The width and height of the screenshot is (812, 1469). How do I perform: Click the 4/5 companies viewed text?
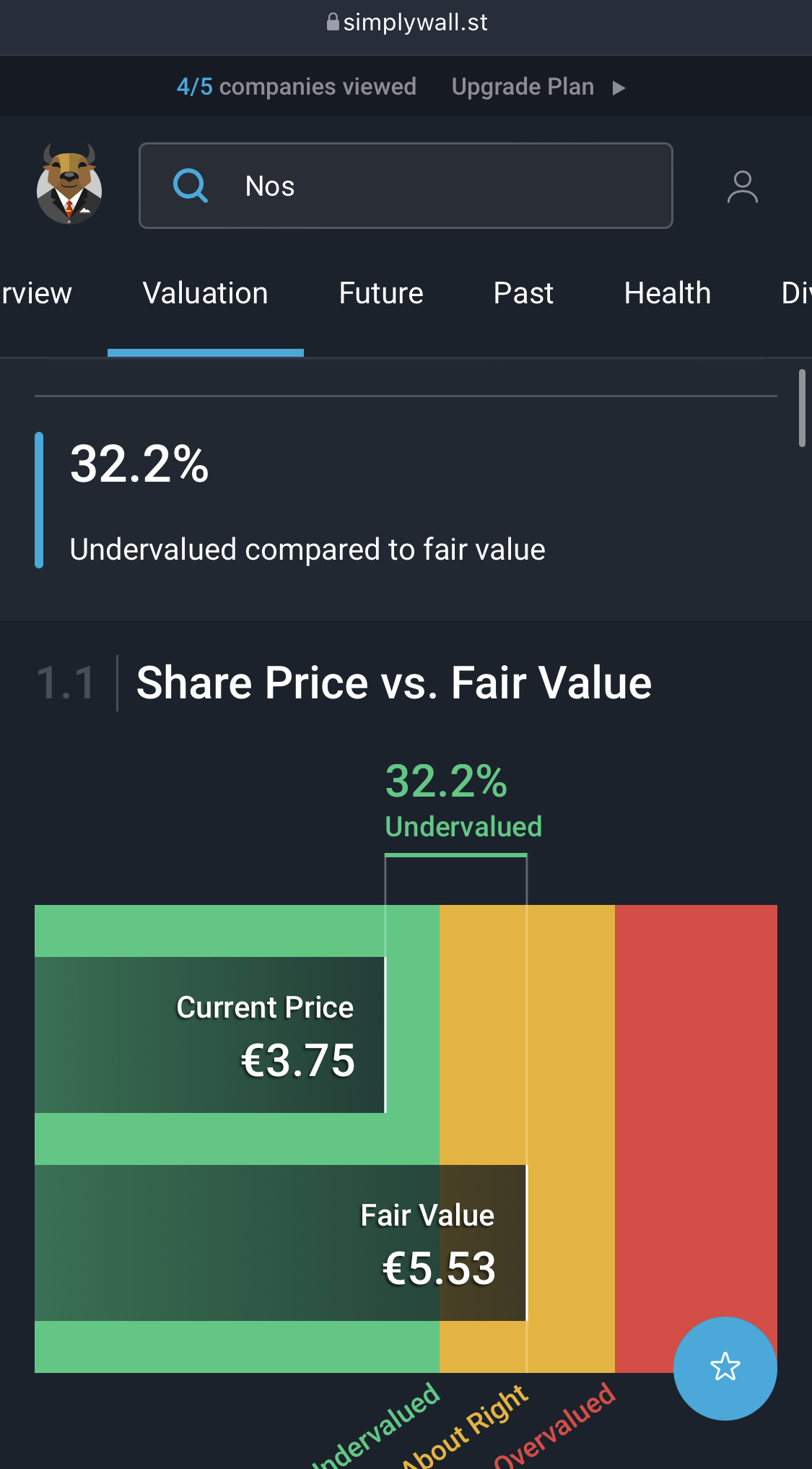click(x=297, y=87)
